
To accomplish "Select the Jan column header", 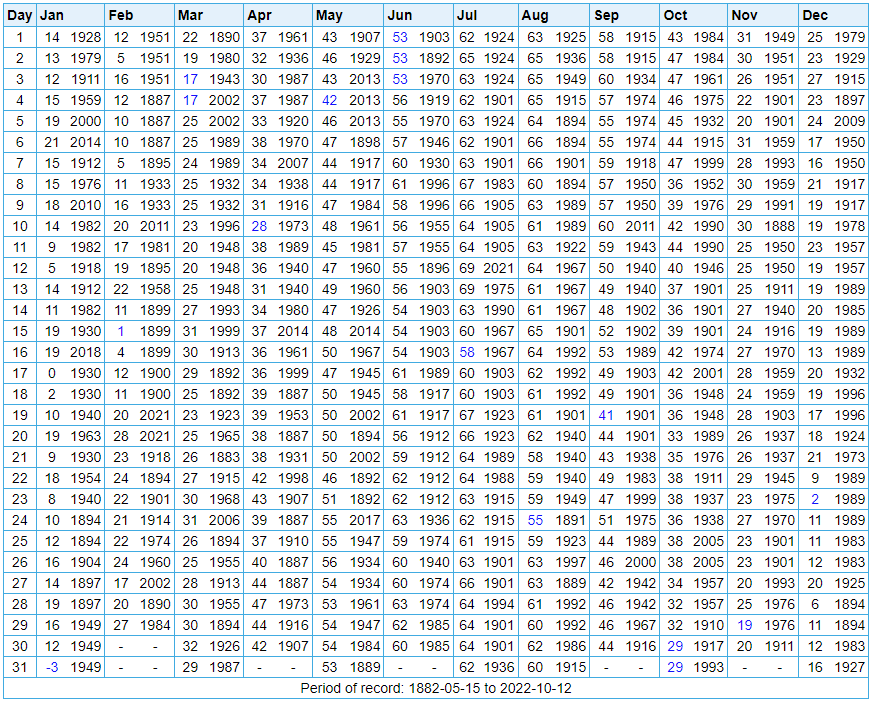I will [52, 15].
